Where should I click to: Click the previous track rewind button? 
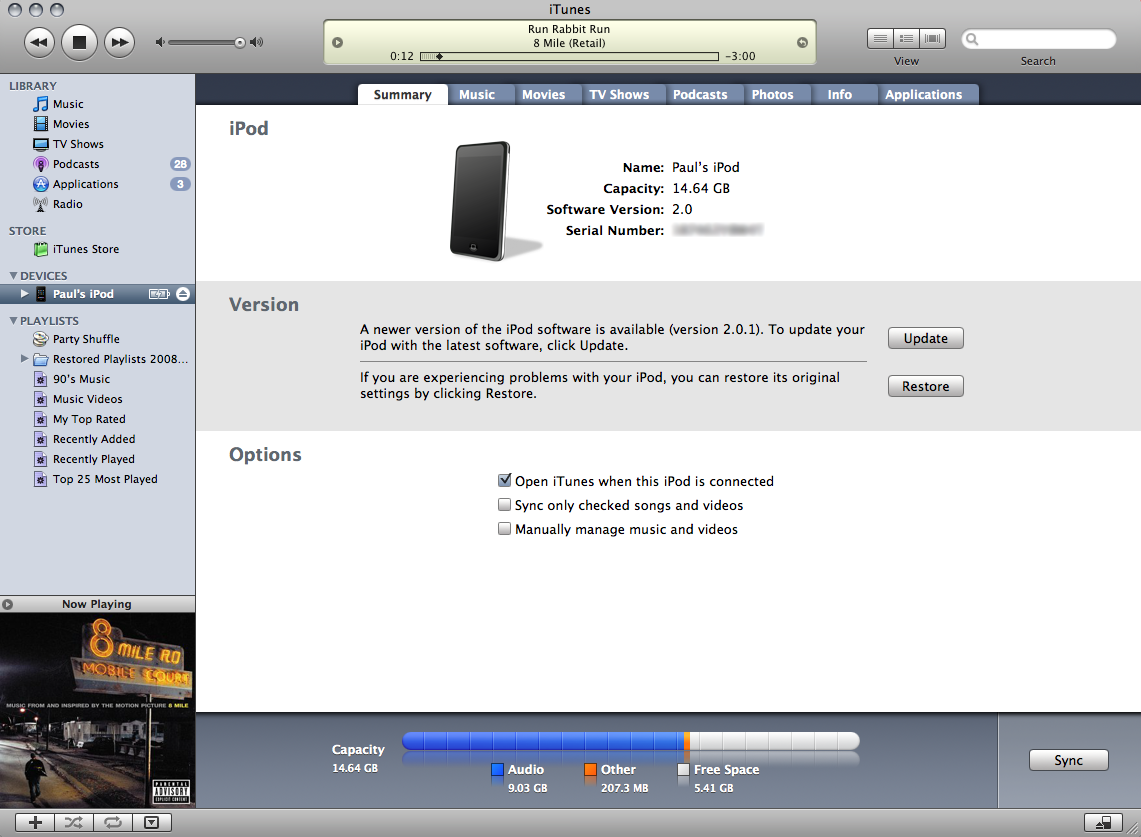coord(39,42)
